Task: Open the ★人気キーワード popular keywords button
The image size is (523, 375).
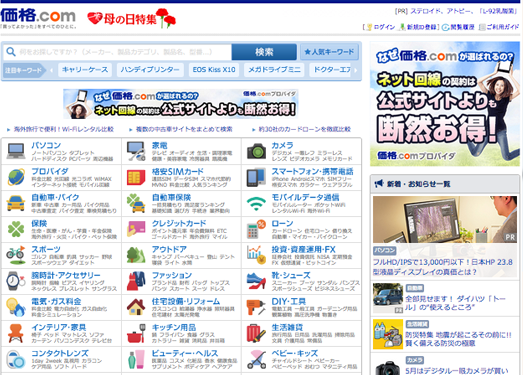Action: [x=329, y=52]
